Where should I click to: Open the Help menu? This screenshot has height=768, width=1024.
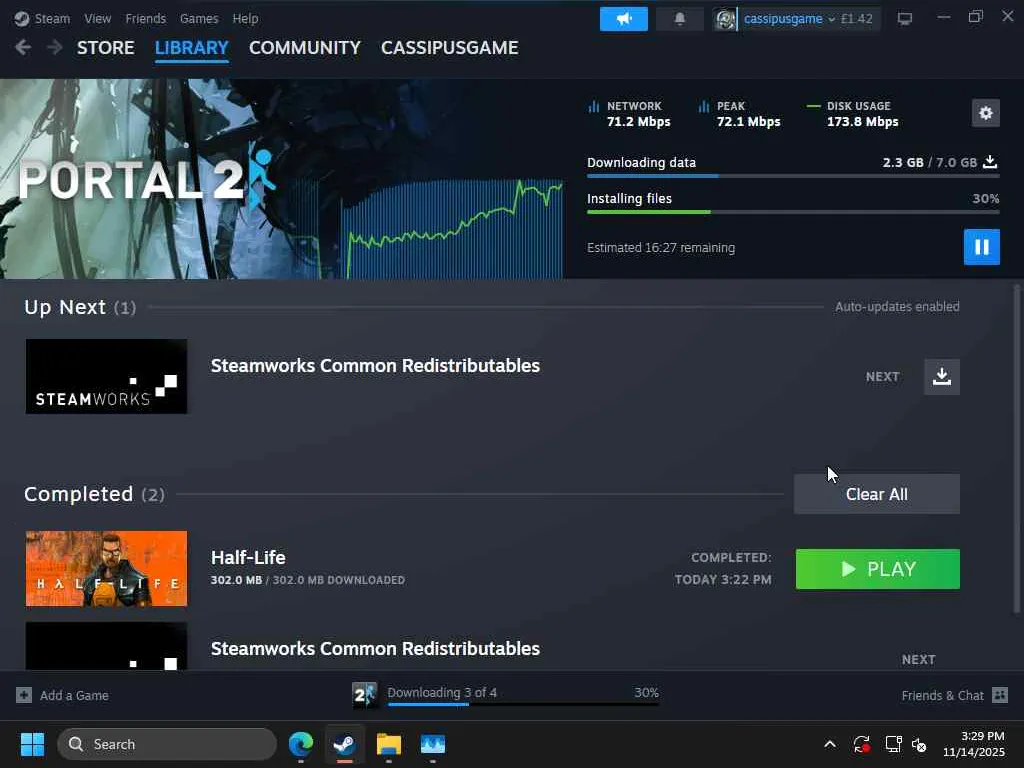pos(246,18)
